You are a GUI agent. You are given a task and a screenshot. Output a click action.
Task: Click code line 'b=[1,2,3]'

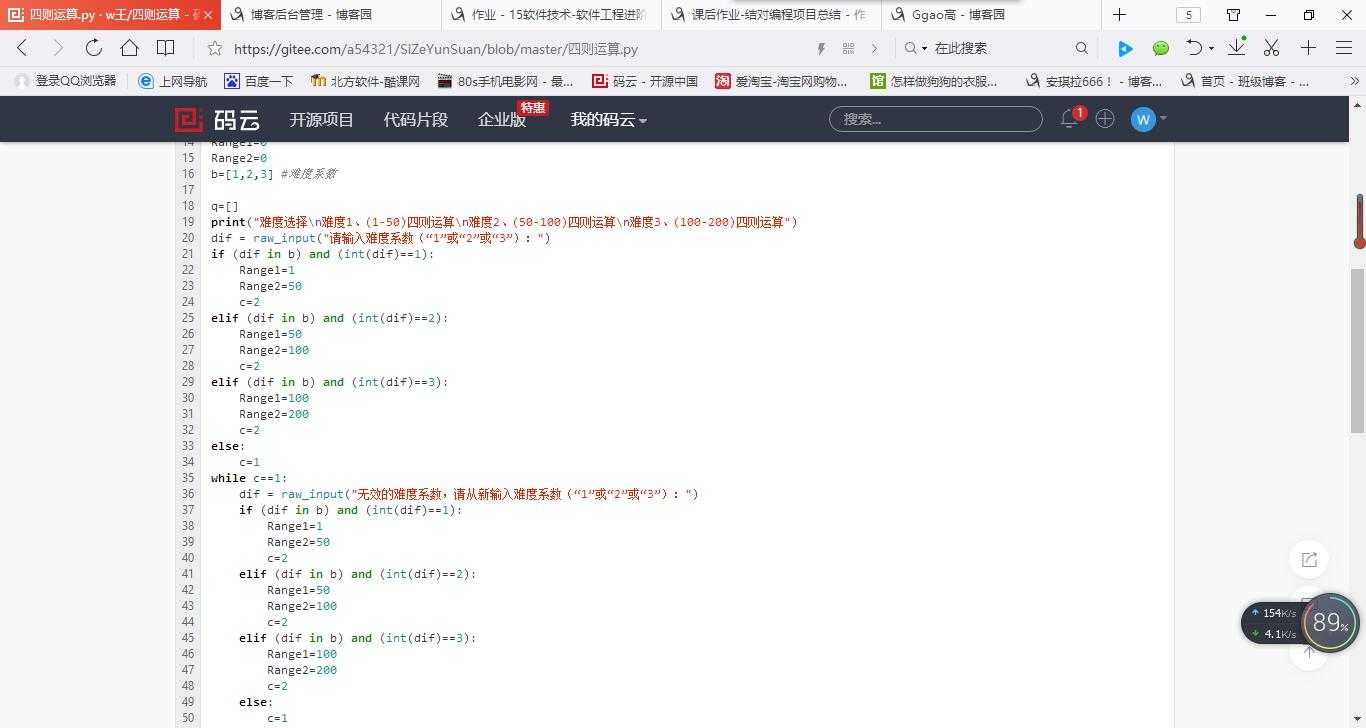(242, 174)
